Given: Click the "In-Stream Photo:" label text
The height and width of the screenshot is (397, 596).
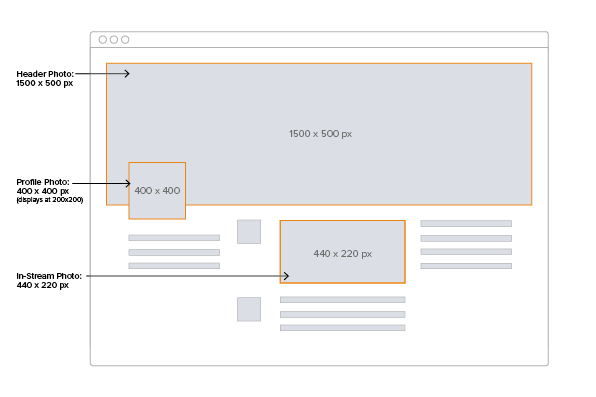Looking at the screenshot, I should [49, 276].
